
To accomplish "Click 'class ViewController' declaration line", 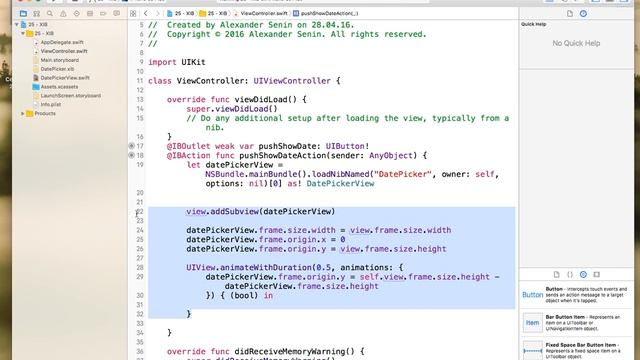I will point(244,81).
